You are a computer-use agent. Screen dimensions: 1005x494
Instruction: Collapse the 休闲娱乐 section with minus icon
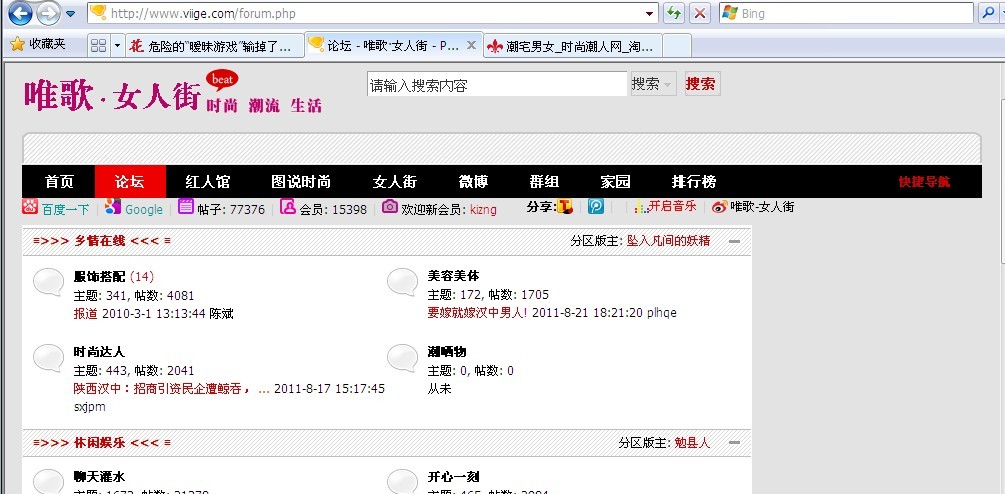click(x=735, y=443)
